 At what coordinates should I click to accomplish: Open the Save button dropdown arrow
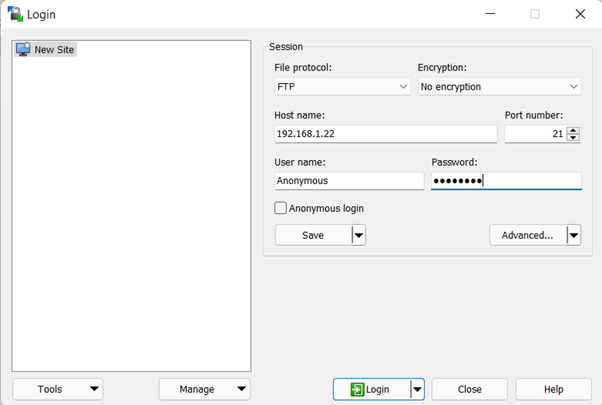coord(359,235)
